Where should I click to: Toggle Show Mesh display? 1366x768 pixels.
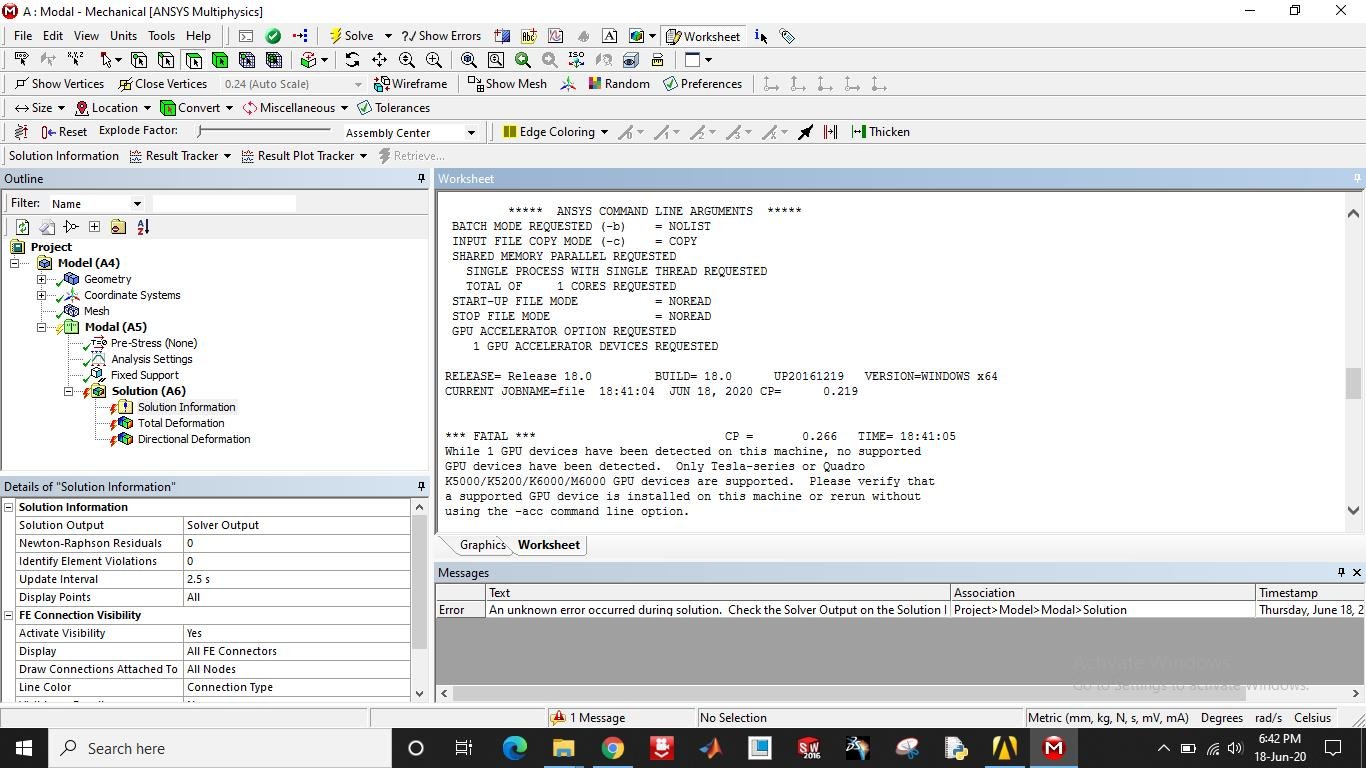(507, 84)
